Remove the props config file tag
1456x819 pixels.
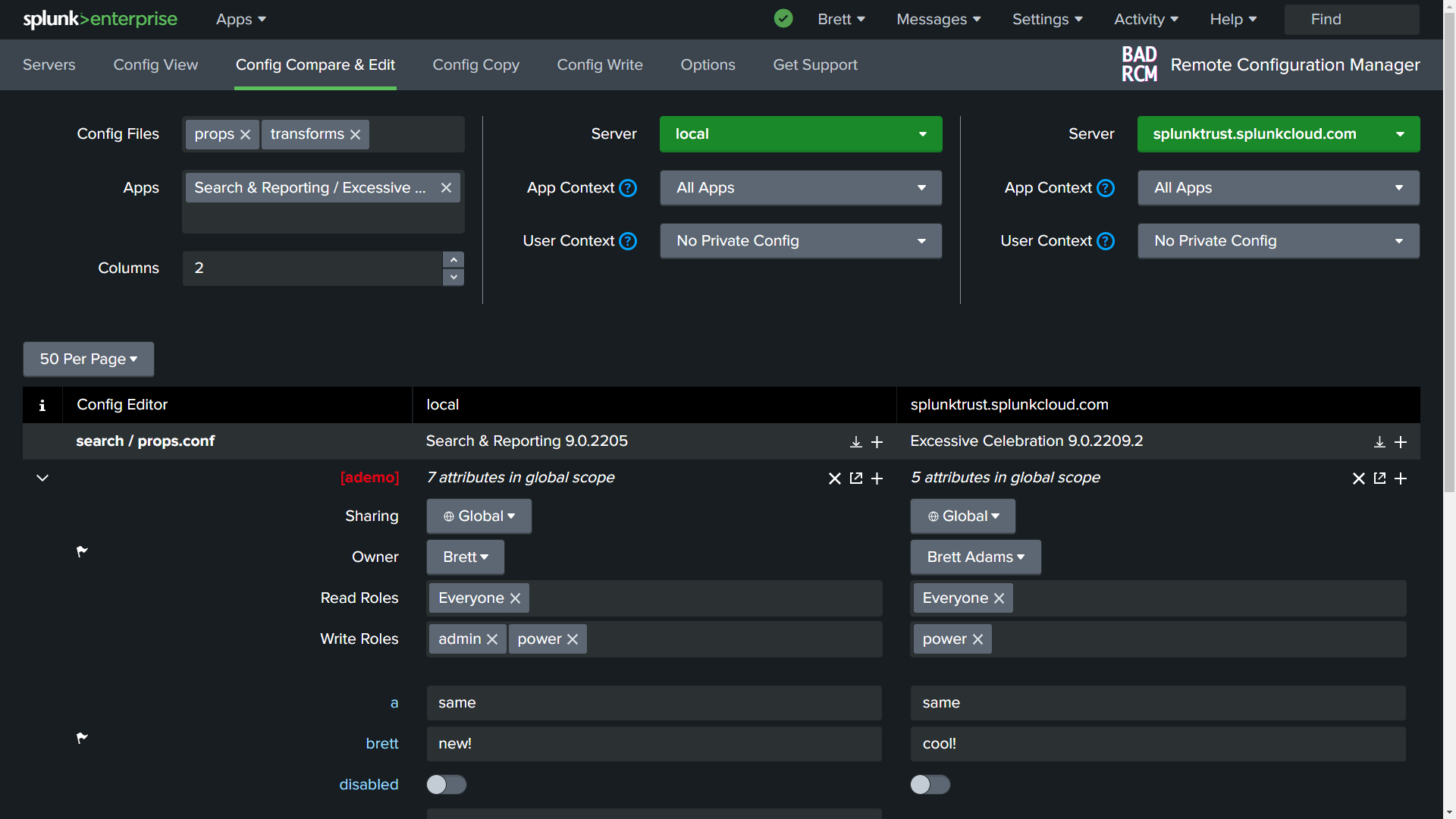[245, 134]
